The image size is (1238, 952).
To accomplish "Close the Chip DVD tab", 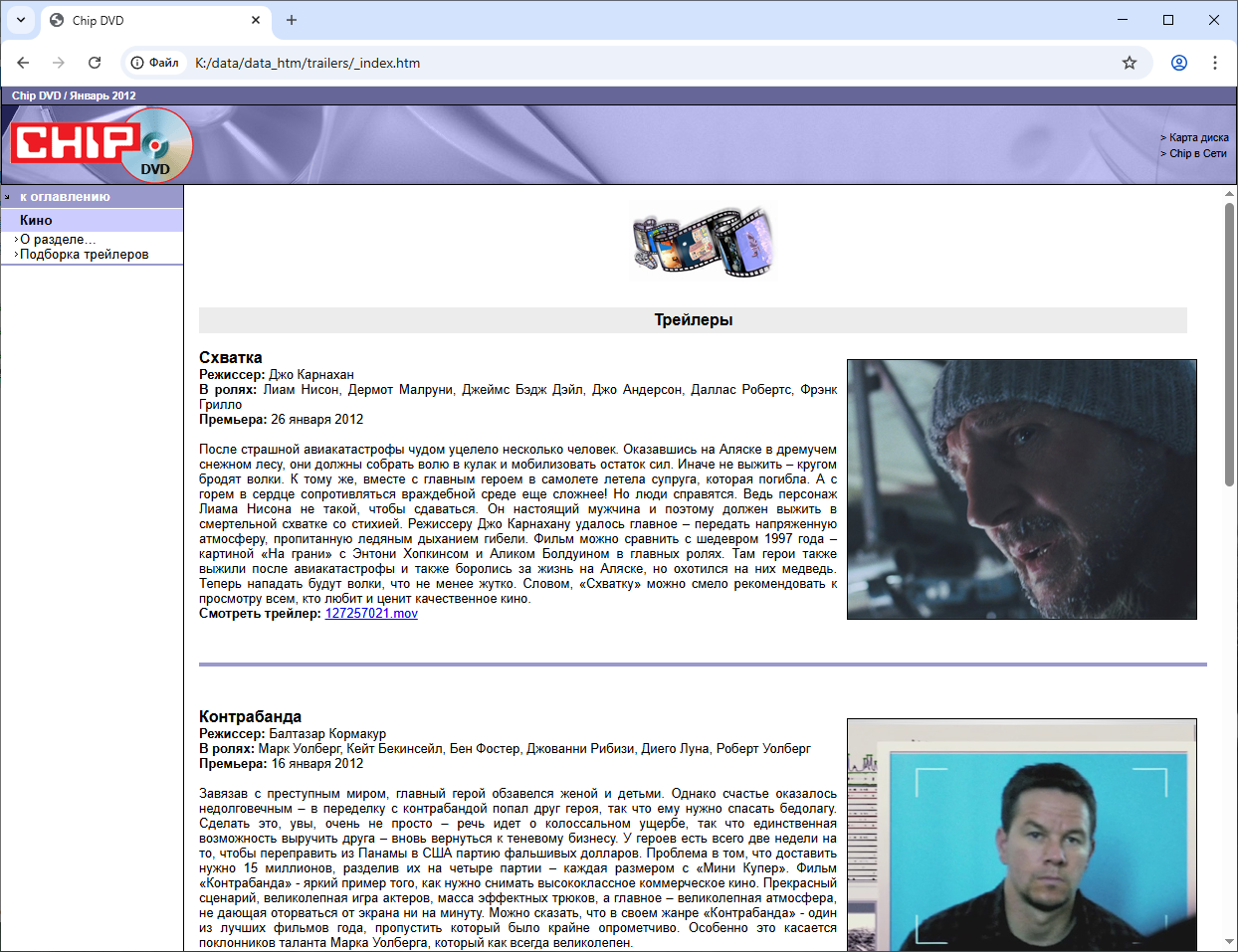I will click(x=256, y=20).
